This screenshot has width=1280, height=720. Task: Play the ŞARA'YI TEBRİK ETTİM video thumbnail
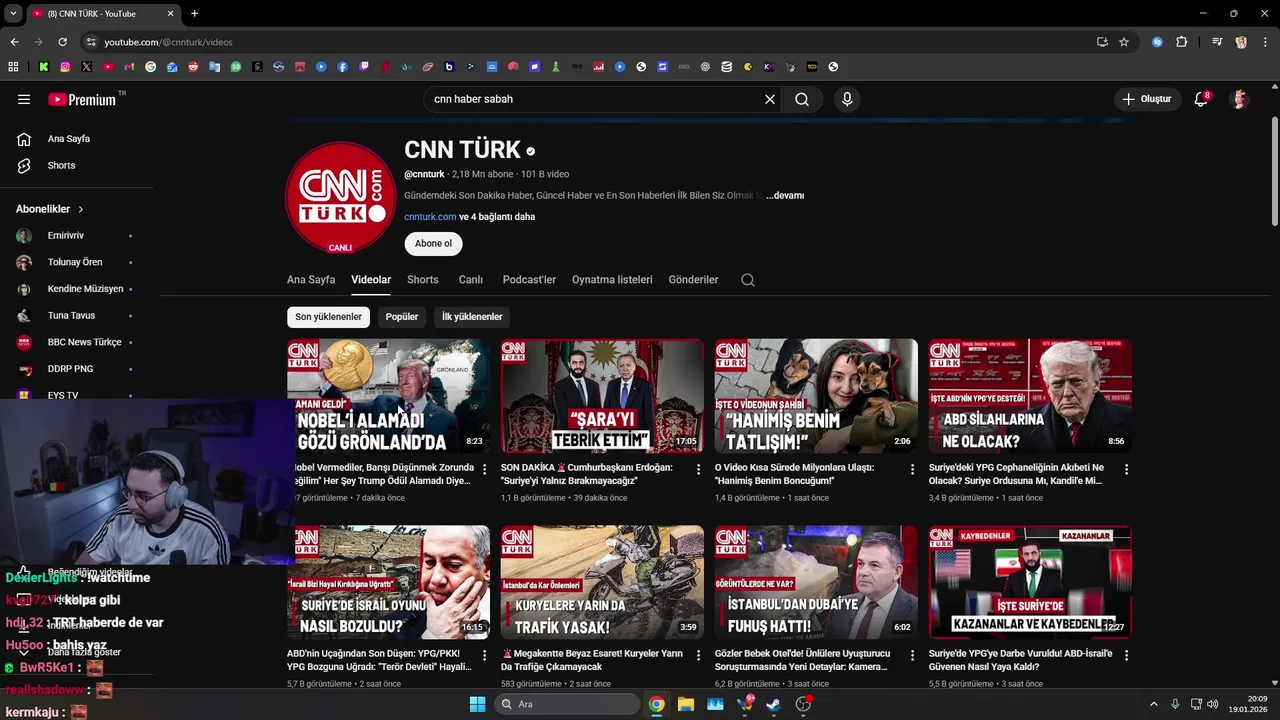tap(602, 396)
